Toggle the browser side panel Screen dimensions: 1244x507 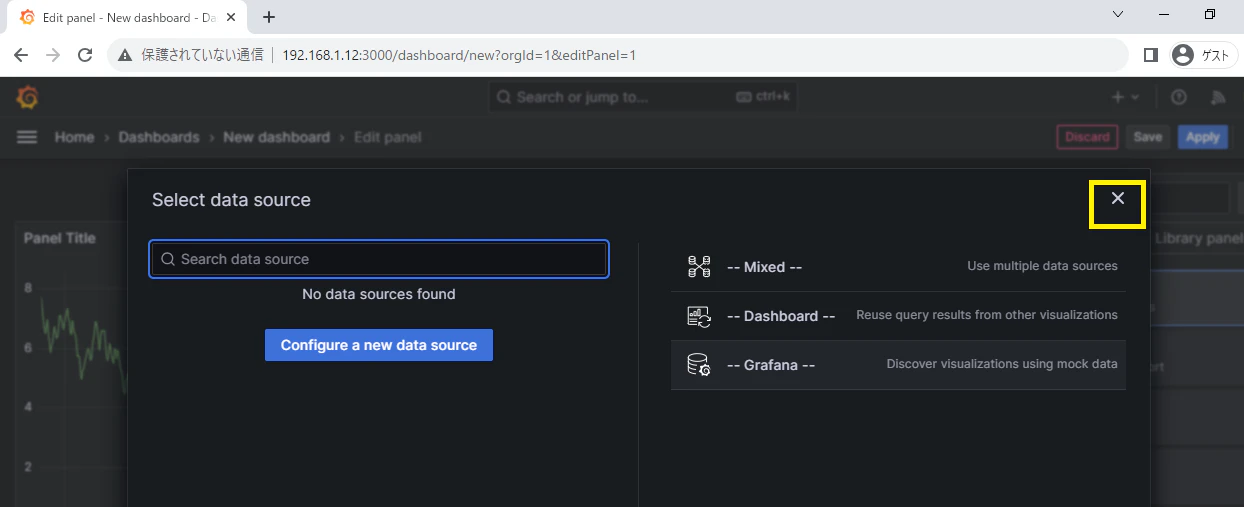click(x=1150, y=55)
